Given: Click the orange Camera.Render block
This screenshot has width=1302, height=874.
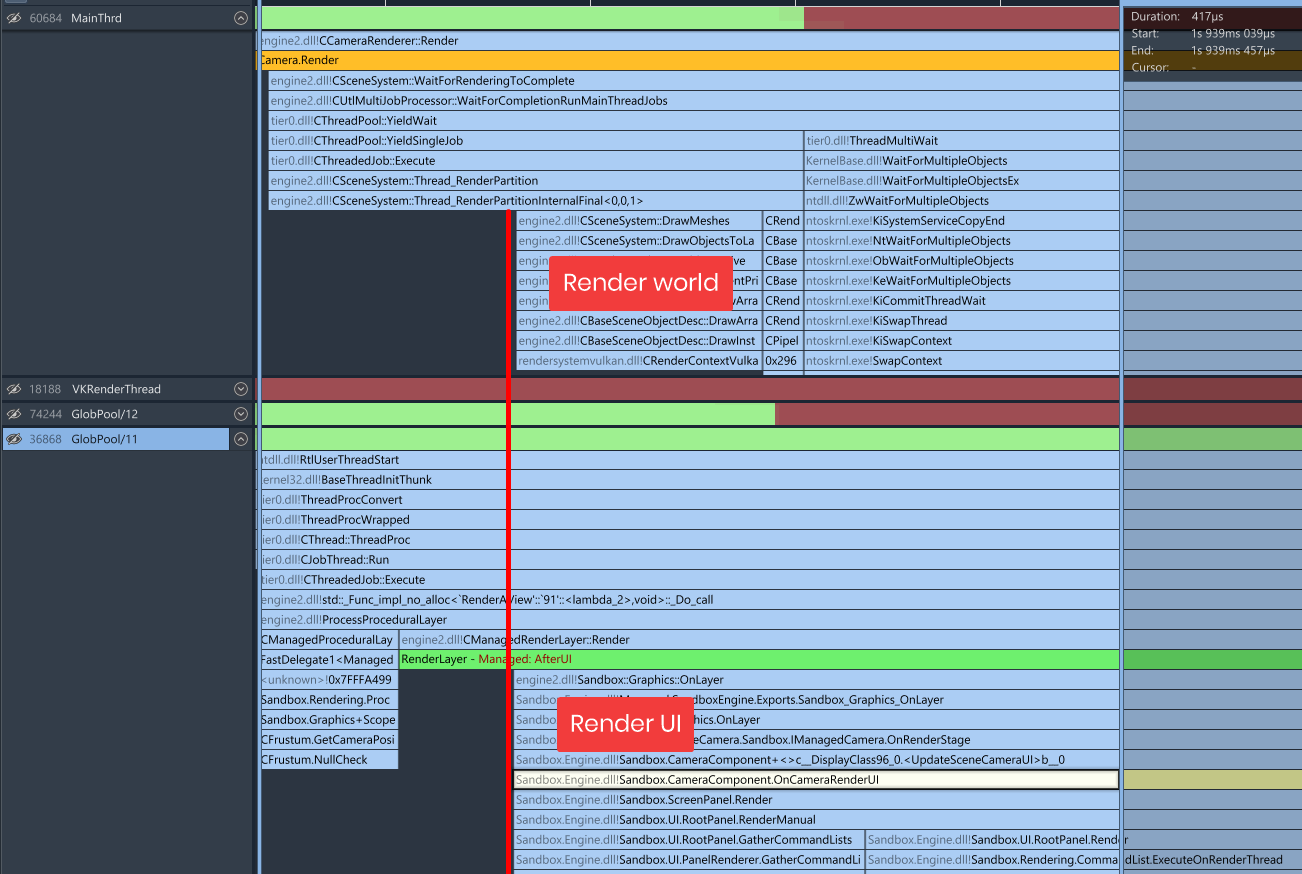Looking at the screenshot, I should click(x=688, y=60).
